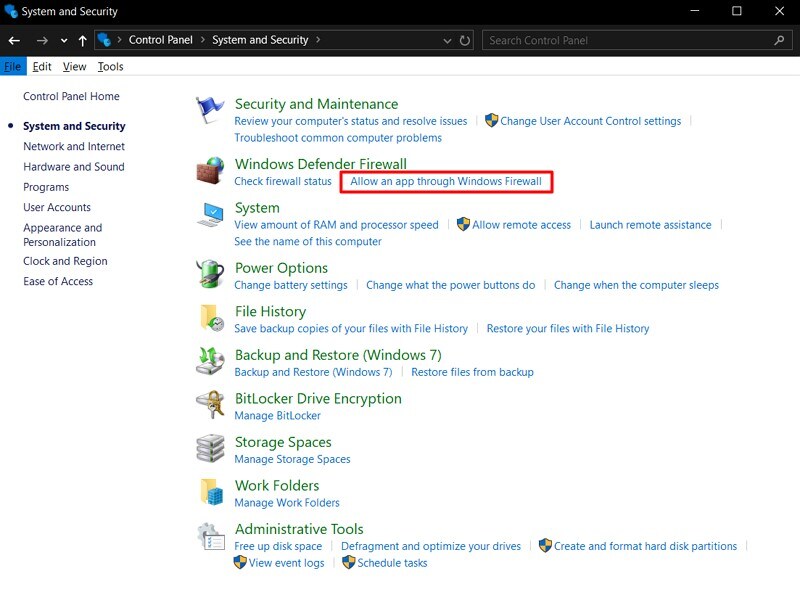Go forward with the right arrow button
This screenshot has height=616, width=800.
coord(42,40)
